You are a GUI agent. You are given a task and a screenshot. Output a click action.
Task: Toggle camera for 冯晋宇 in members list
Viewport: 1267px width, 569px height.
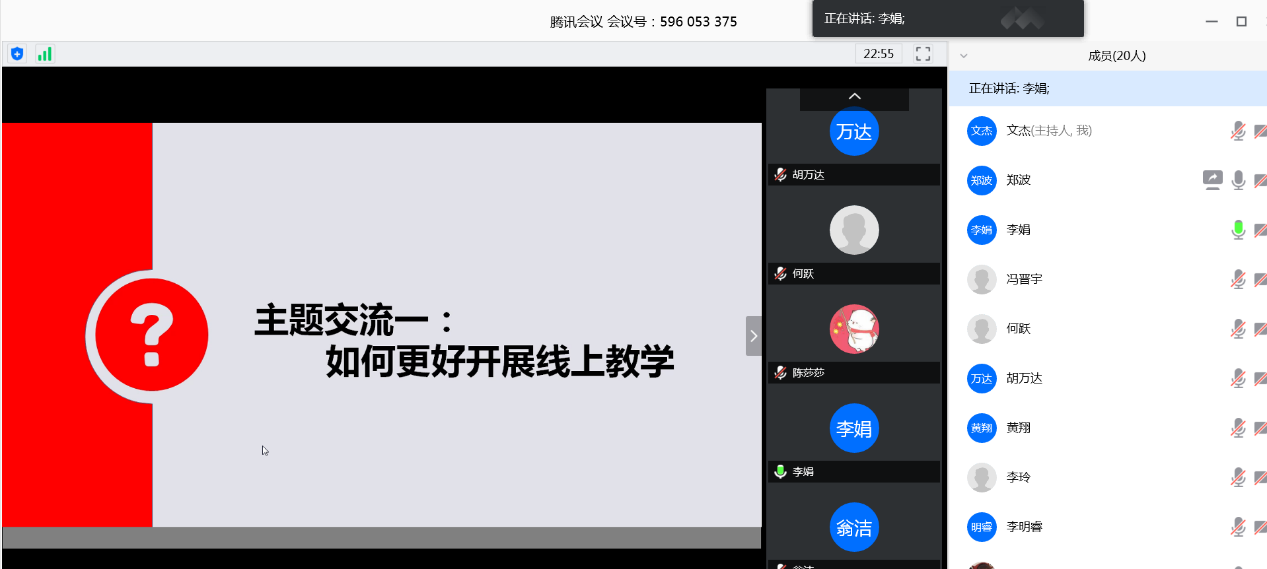click(x=1259, y=279)
